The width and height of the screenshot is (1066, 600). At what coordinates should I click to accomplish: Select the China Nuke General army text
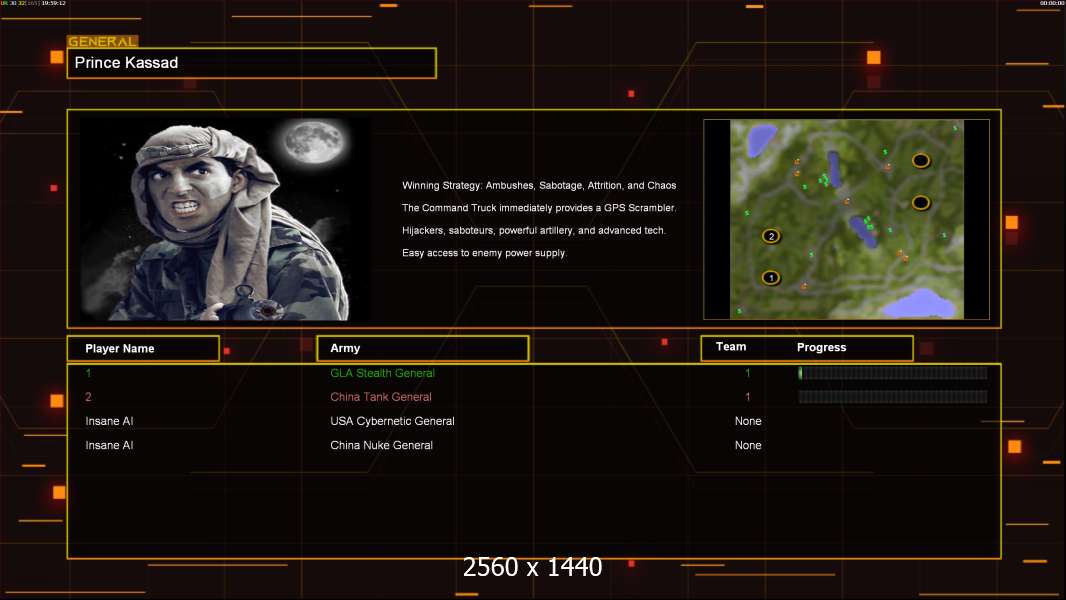[x=381, y=445]
